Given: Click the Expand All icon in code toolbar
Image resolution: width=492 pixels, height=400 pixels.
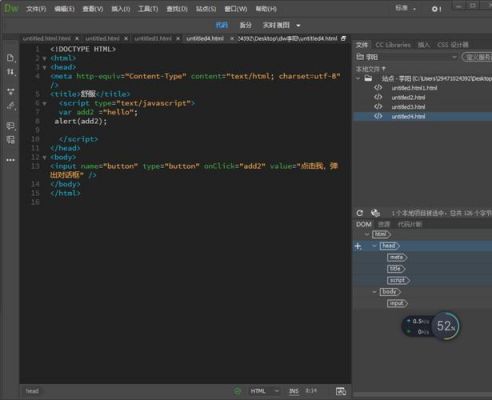Looking at the screenshot, I should (10, 91).
